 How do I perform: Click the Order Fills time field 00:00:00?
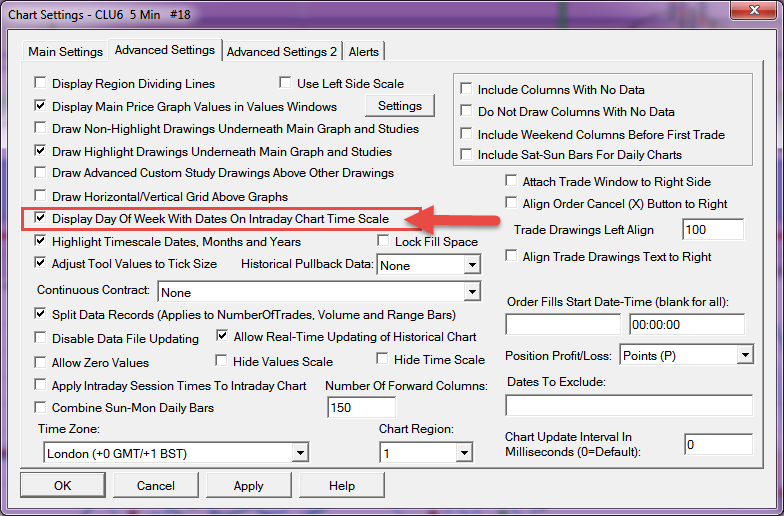687,324
